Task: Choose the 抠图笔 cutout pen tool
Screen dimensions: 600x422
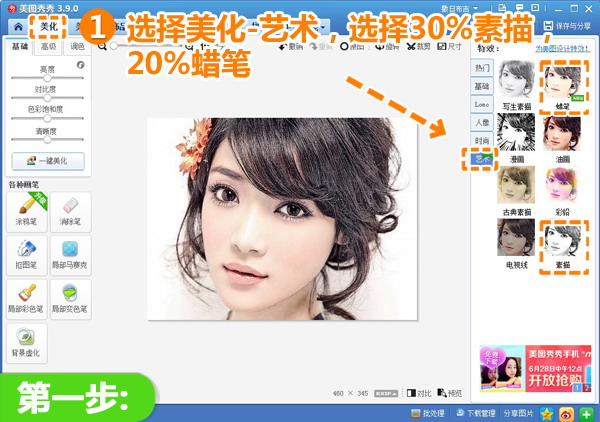Action: pos(27,256)
